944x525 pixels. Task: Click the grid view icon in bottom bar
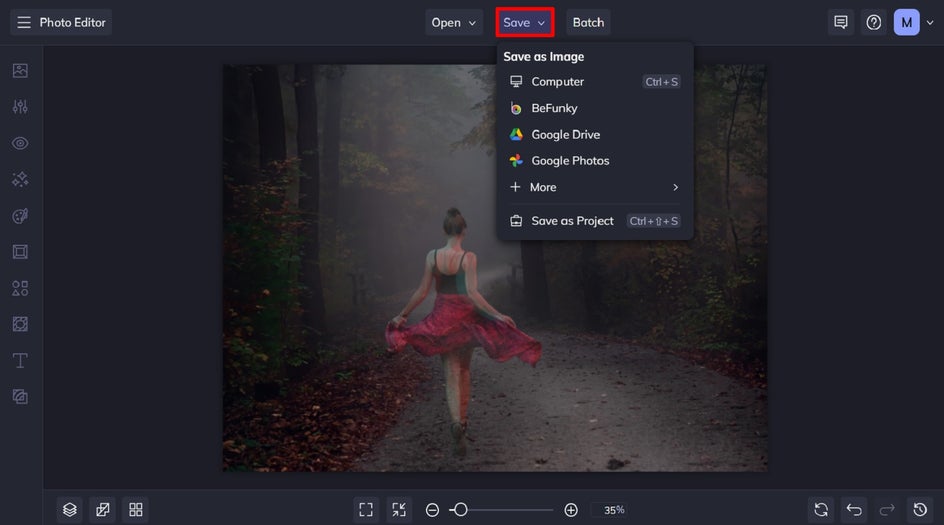click(136, 510)
